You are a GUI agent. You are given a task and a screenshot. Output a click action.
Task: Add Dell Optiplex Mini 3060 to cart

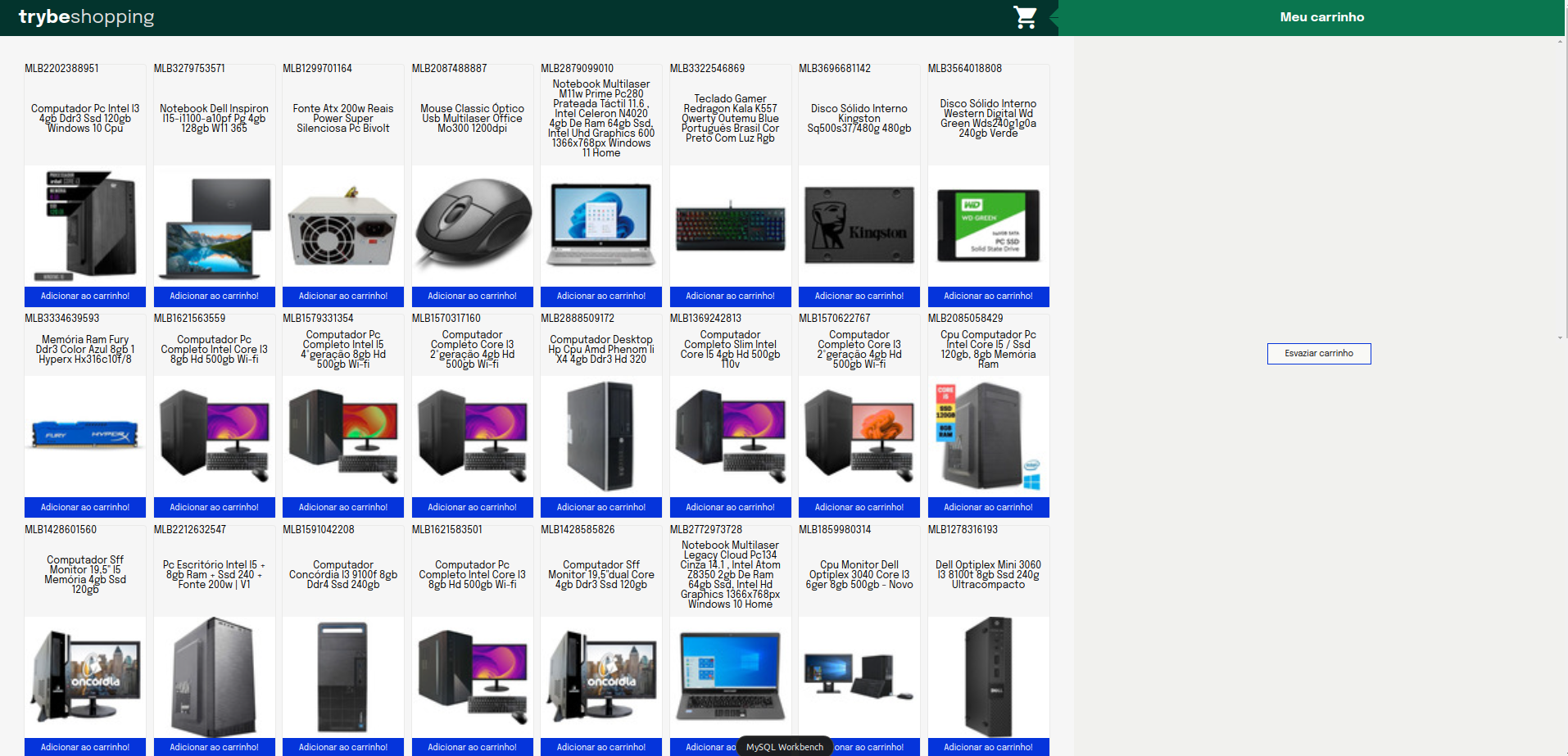click(x=988, y=747)
